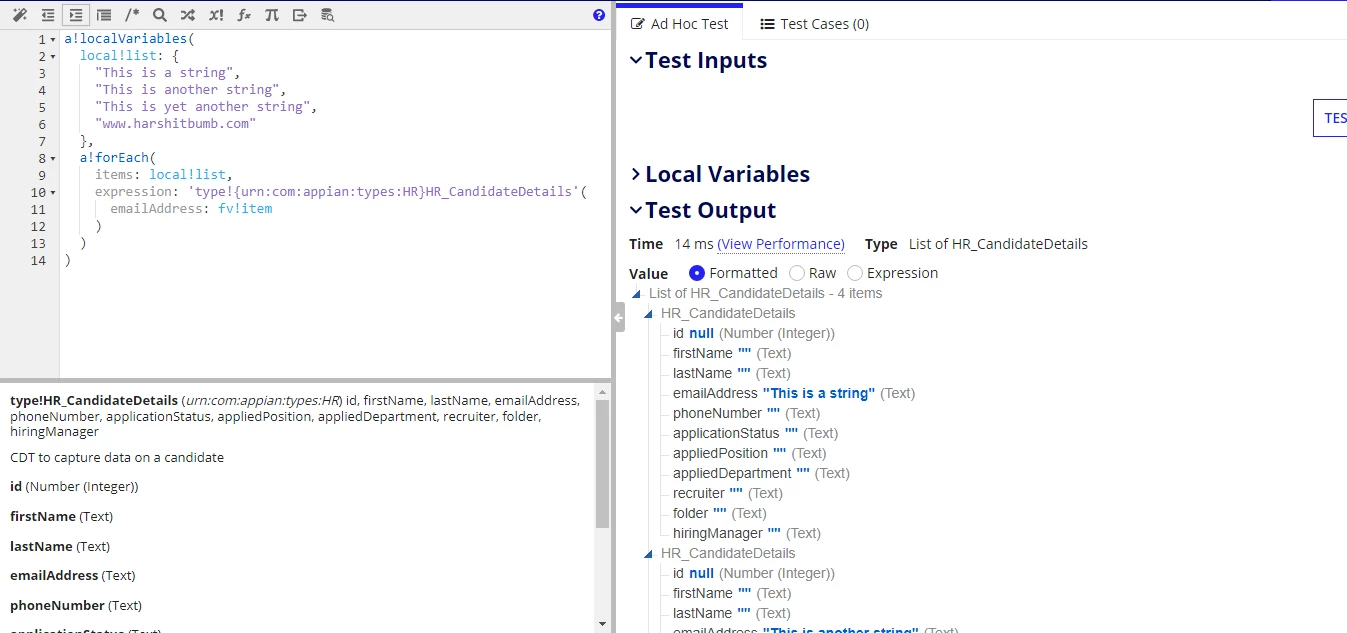Click the applicationStatus output row
This screenshot has height=633, width=1347.
[x=755, y=433]
